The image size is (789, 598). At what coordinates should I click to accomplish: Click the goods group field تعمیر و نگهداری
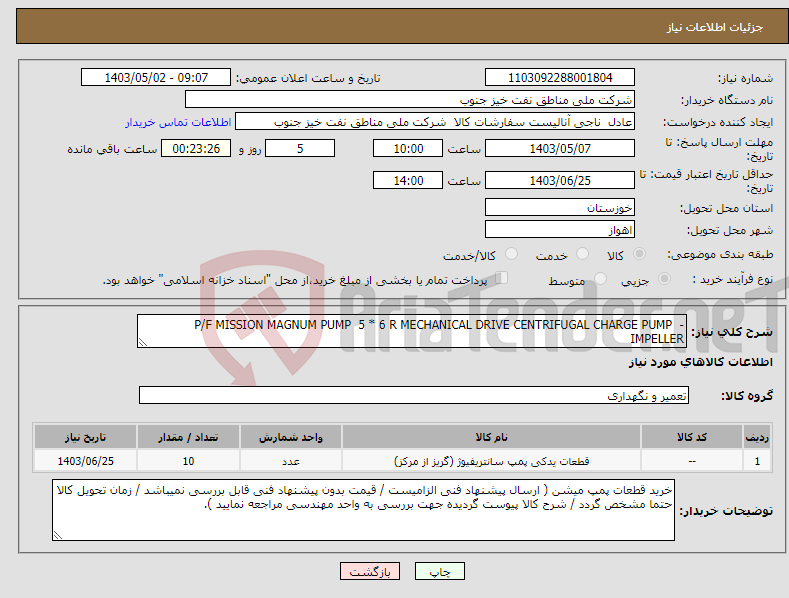tap(414, 396)
